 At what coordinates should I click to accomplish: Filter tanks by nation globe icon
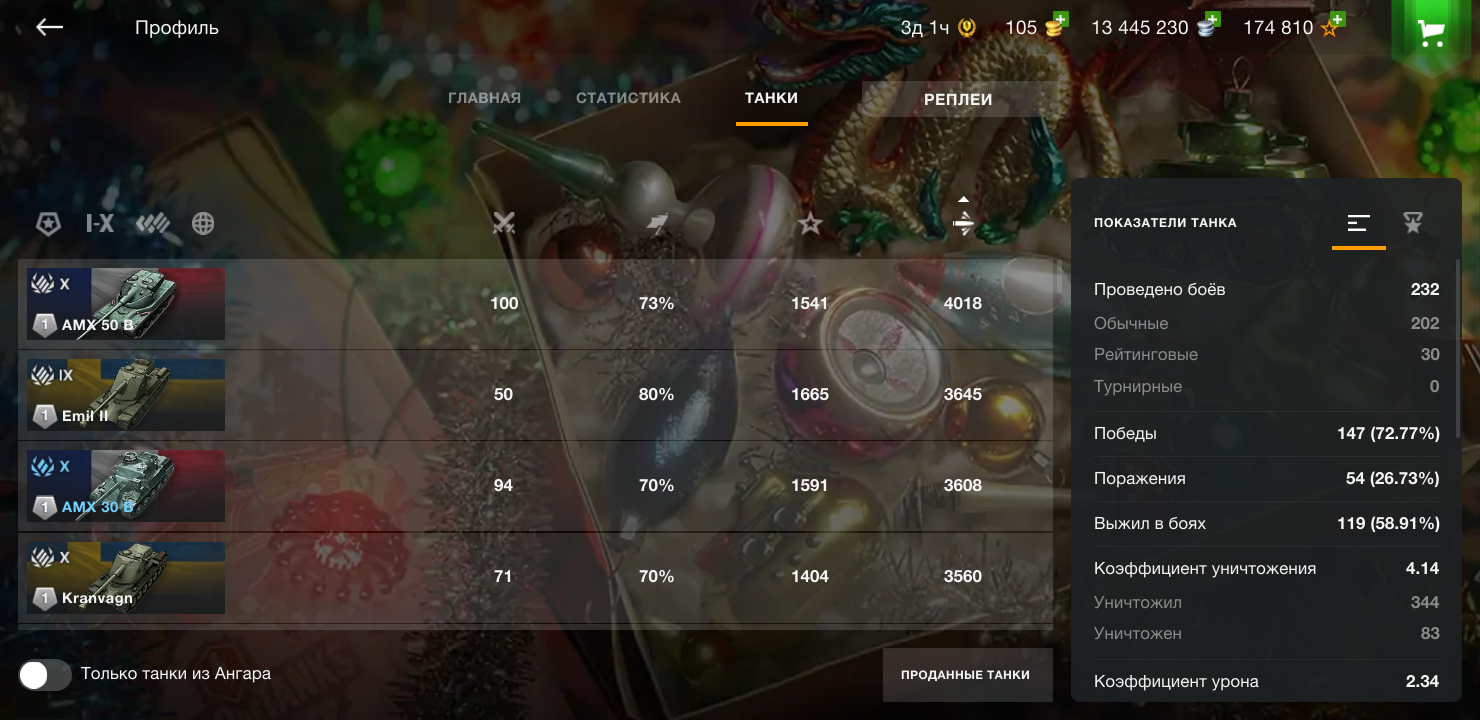tap(203, 223)
